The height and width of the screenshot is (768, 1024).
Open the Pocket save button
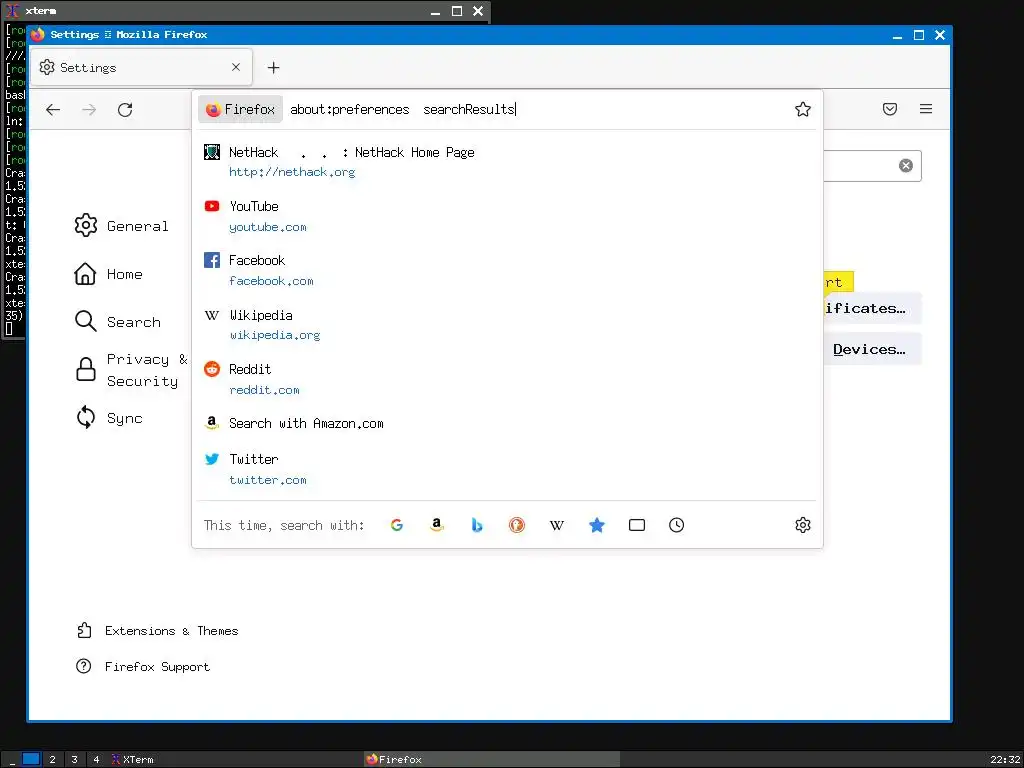tap(889, 109)
